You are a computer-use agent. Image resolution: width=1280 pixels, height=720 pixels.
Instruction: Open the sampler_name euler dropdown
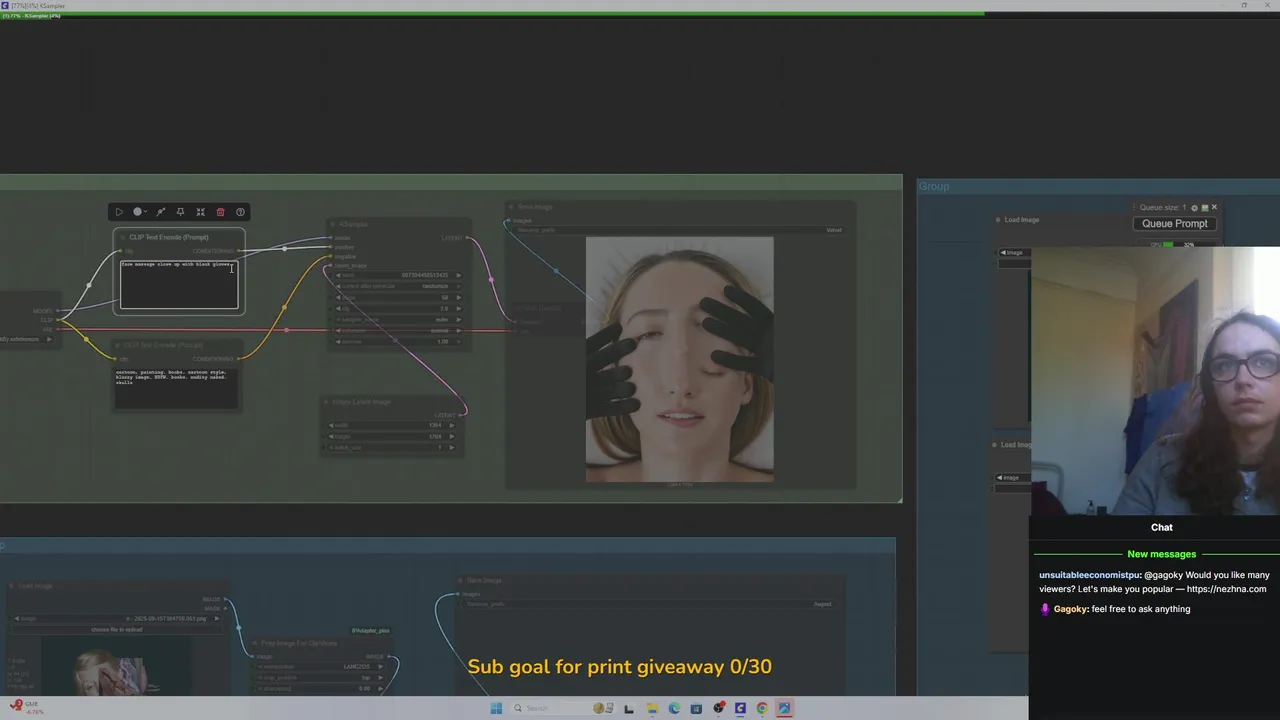[x=399, y=319]
